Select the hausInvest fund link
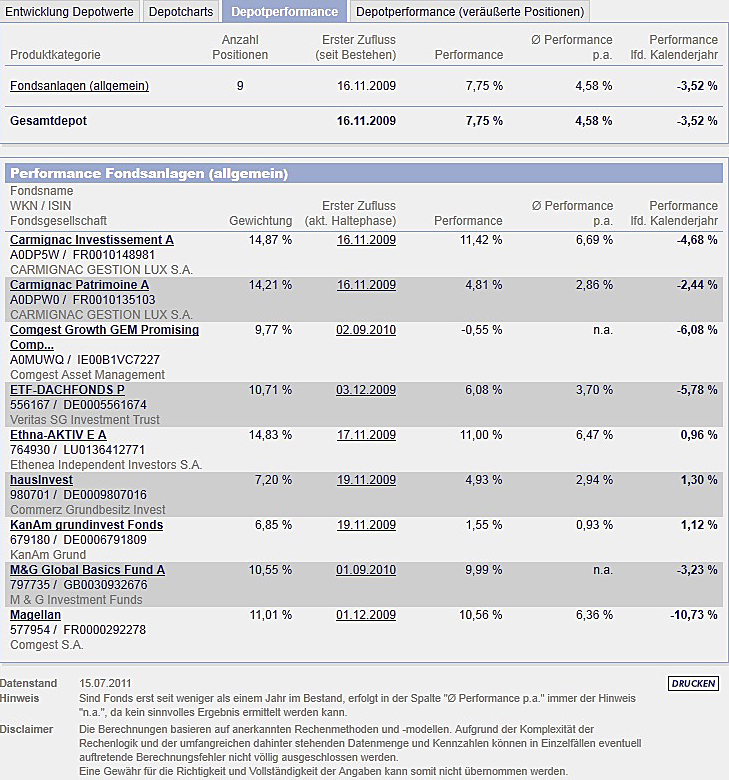This screenshot has width=729, height=780. click(x=41, y=480)
